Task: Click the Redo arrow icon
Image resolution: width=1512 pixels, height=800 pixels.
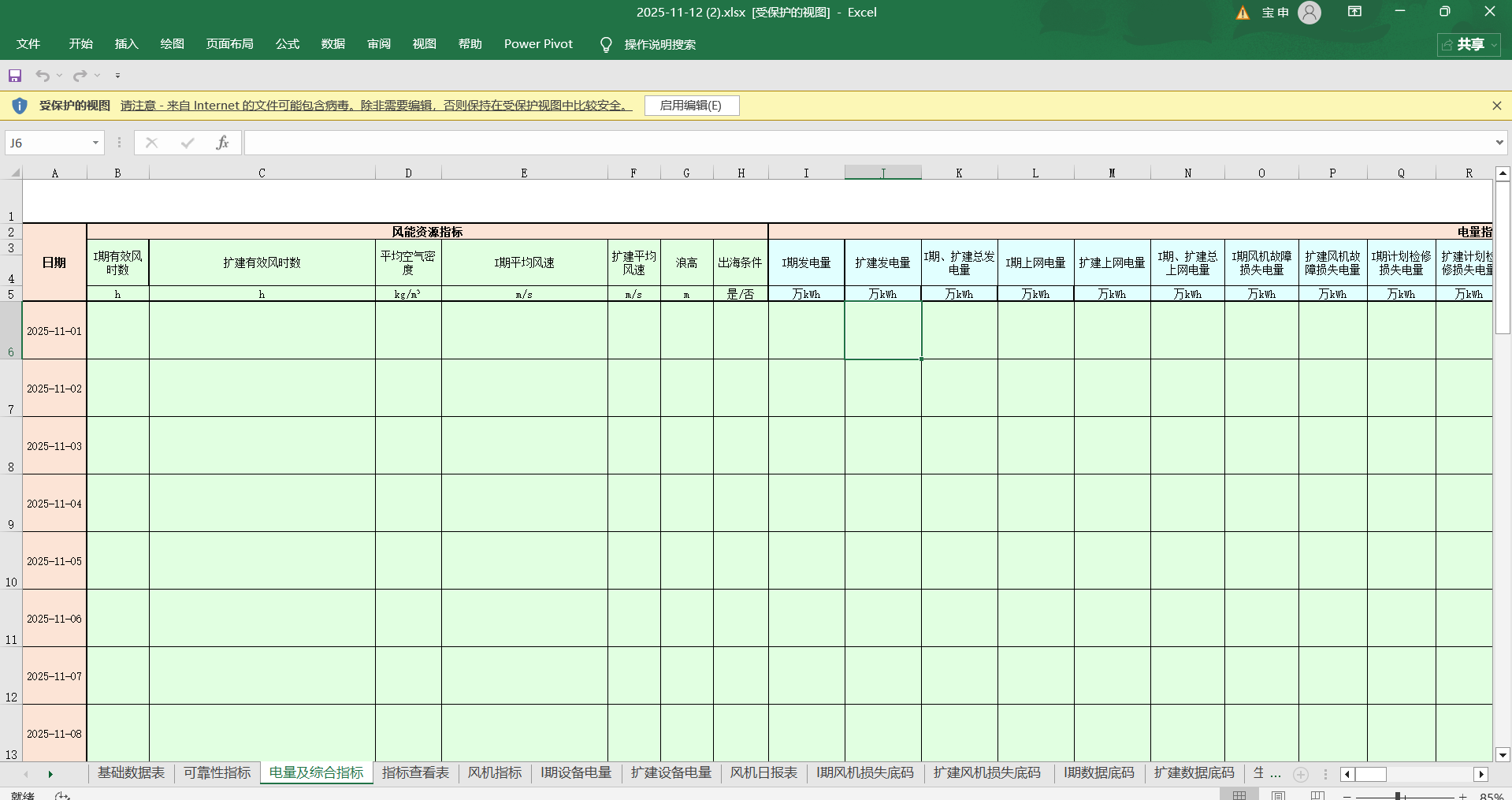Action: [x=80, y=76]
